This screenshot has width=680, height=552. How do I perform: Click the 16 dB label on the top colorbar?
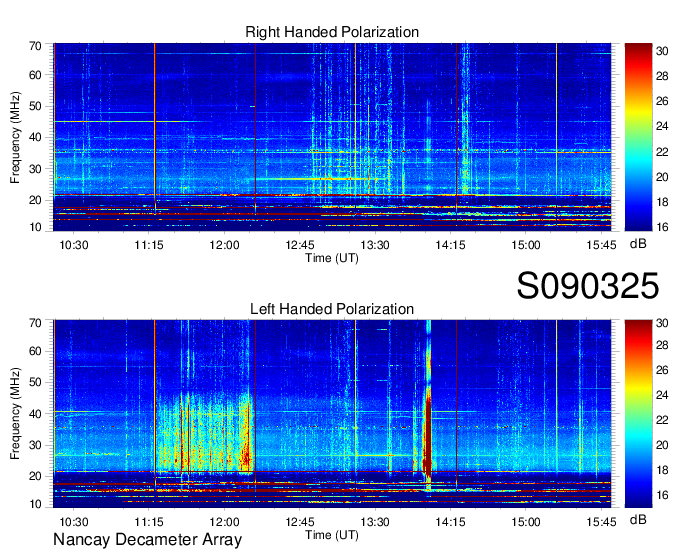[x=662, y=227]
